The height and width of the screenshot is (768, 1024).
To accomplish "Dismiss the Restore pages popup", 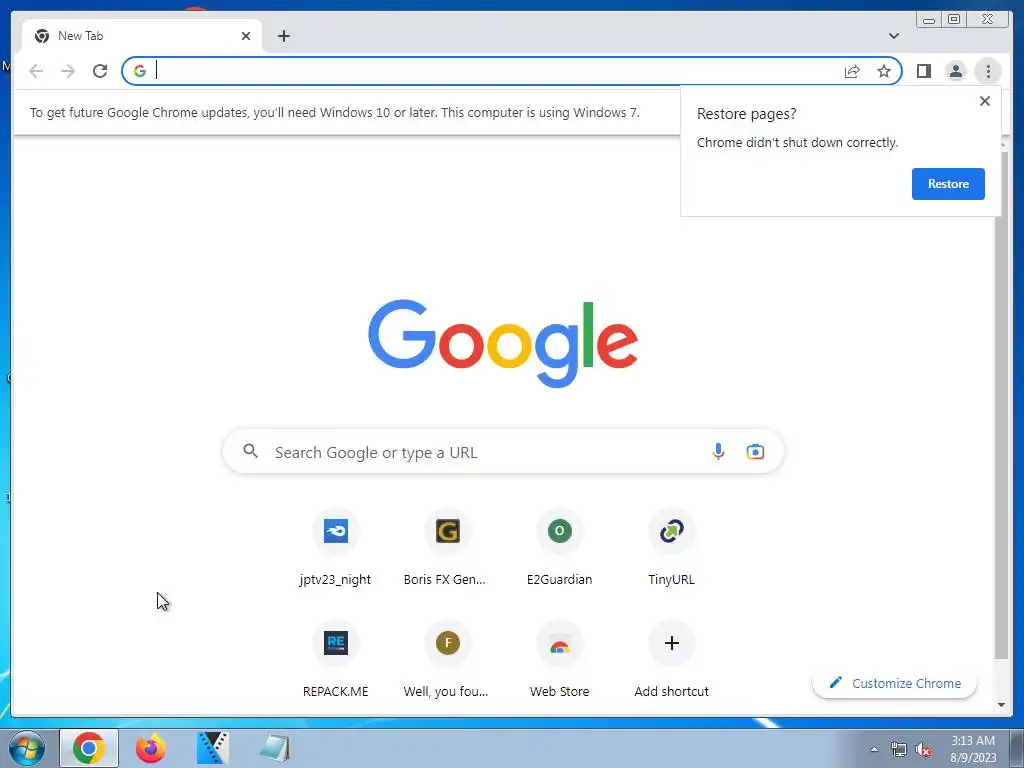I will coord(985,101).
